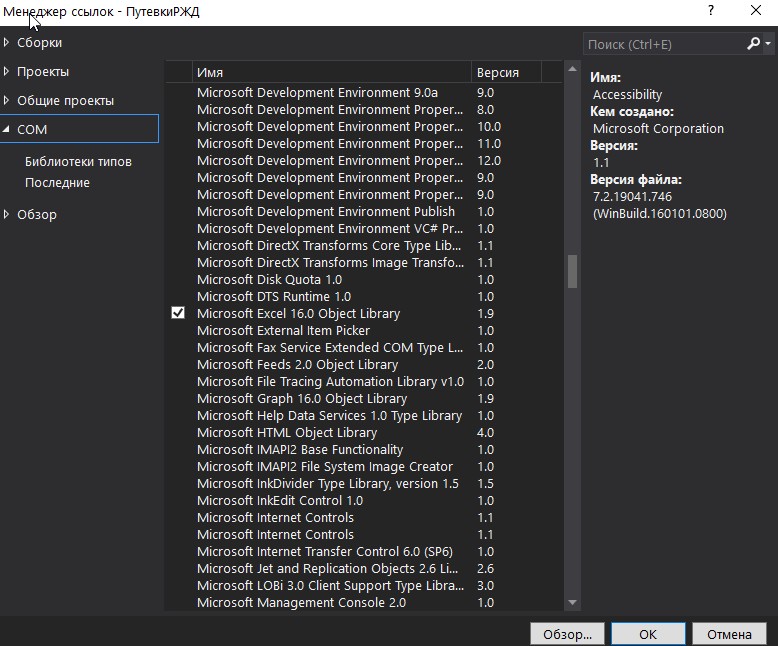
Task: Expand the Обзор category
Action: point(7,215)
